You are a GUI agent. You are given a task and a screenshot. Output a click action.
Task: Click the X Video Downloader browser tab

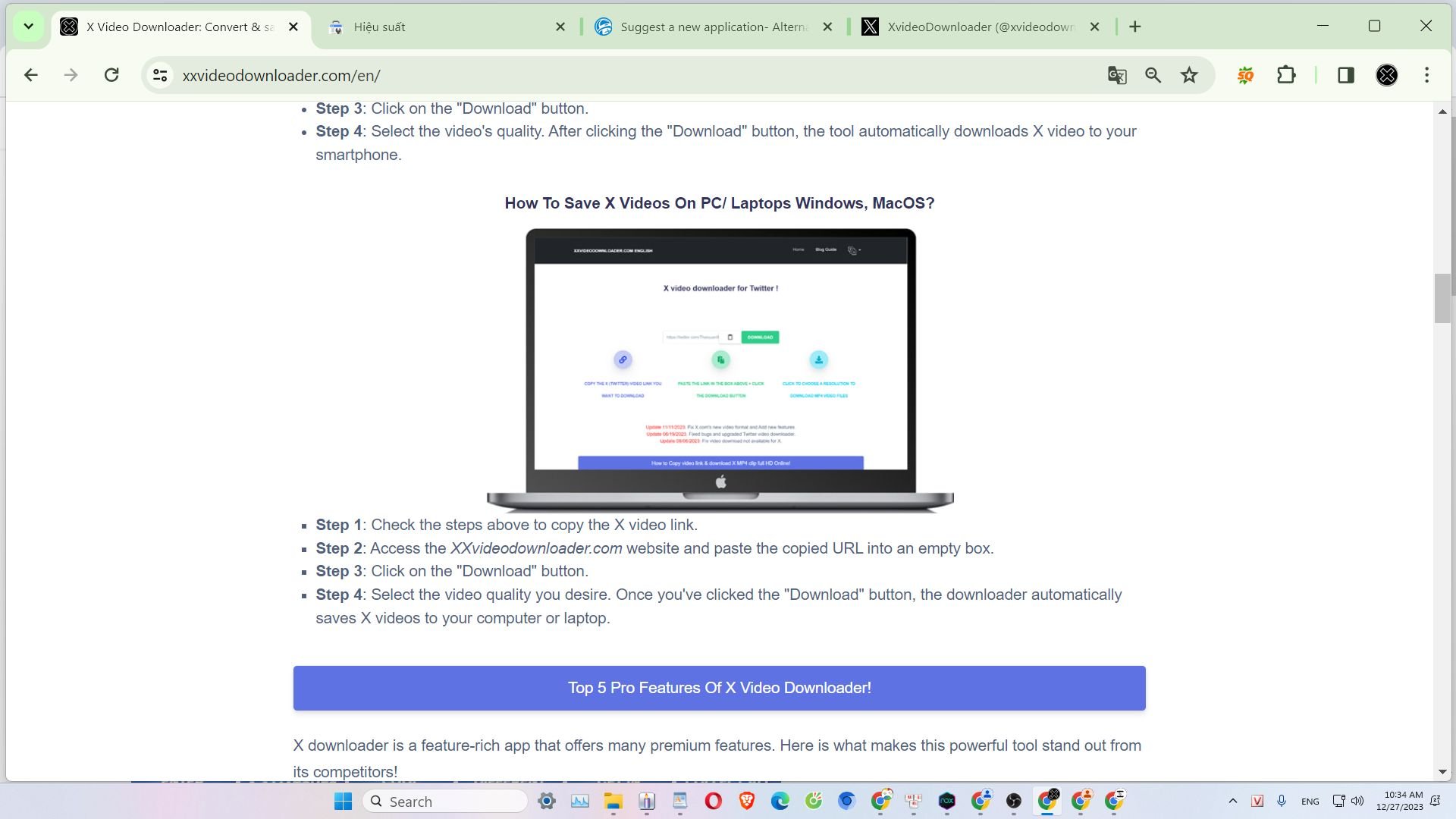point(177,27)
